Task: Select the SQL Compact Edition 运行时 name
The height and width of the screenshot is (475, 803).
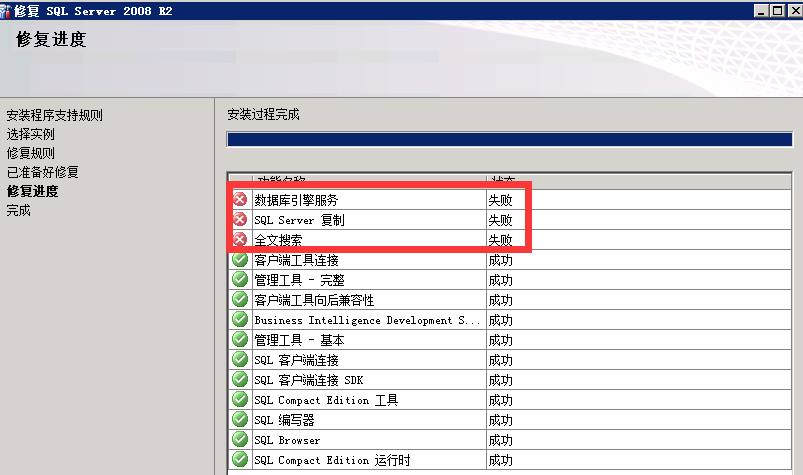Action: pos(332,460)
